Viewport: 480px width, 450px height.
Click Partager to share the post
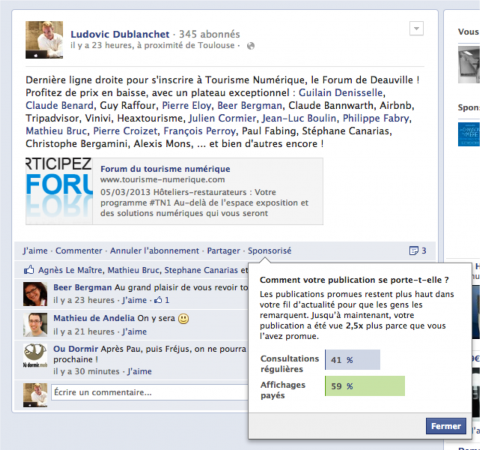coord(223,251)
